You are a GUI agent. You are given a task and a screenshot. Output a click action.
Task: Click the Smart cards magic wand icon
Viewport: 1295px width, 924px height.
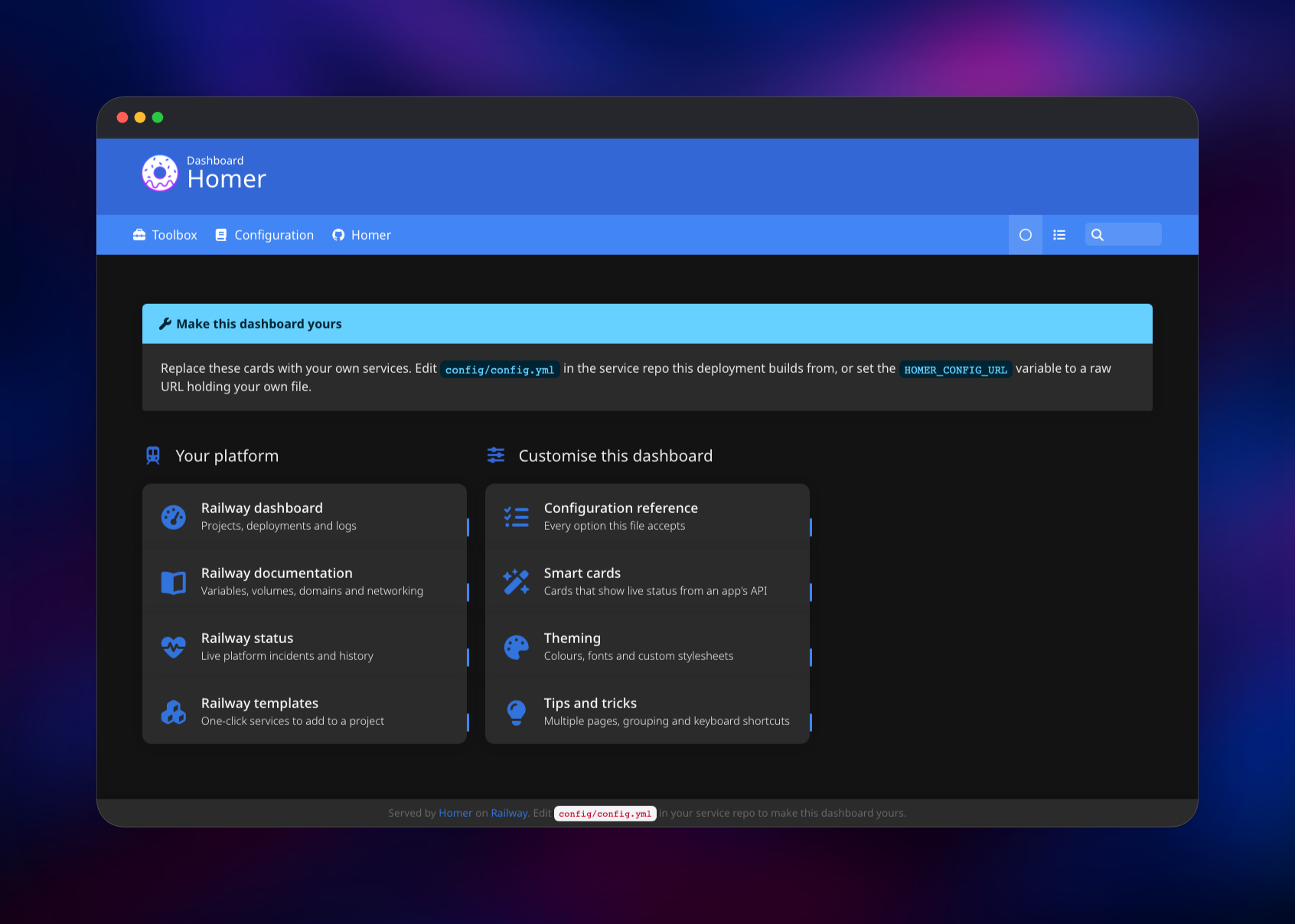[517, 582]
